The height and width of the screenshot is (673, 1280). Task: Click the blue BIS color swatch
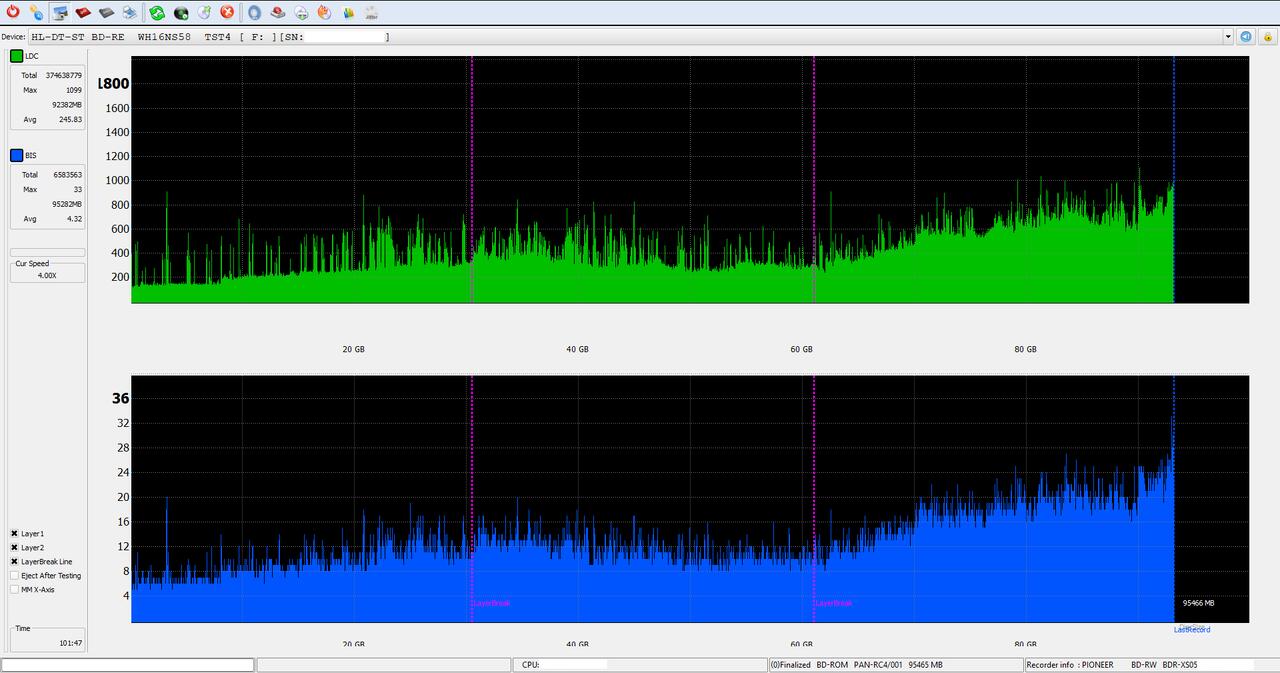16,155
